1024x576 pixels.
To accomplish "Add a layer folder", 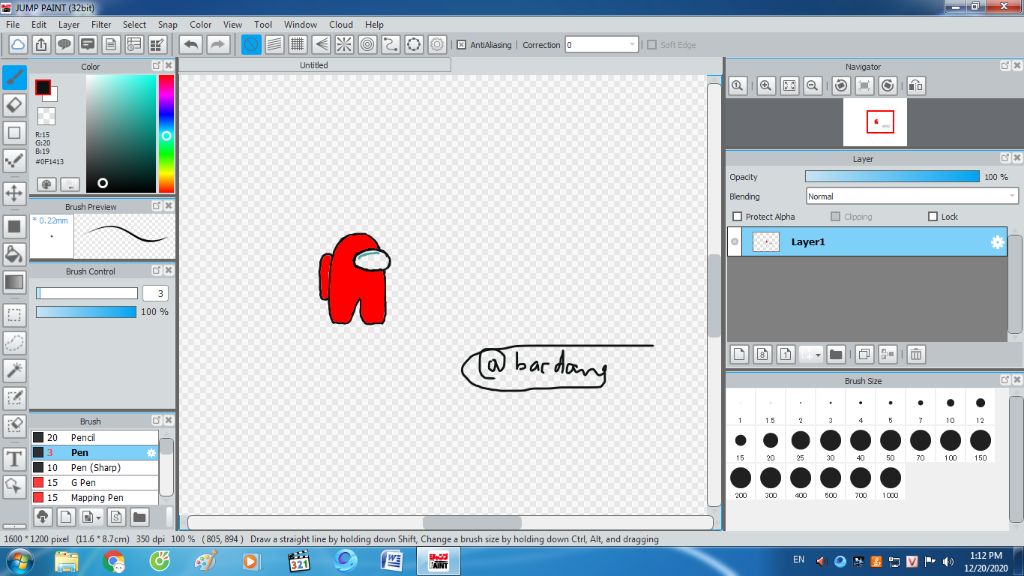I will click(x=835, y=354).
